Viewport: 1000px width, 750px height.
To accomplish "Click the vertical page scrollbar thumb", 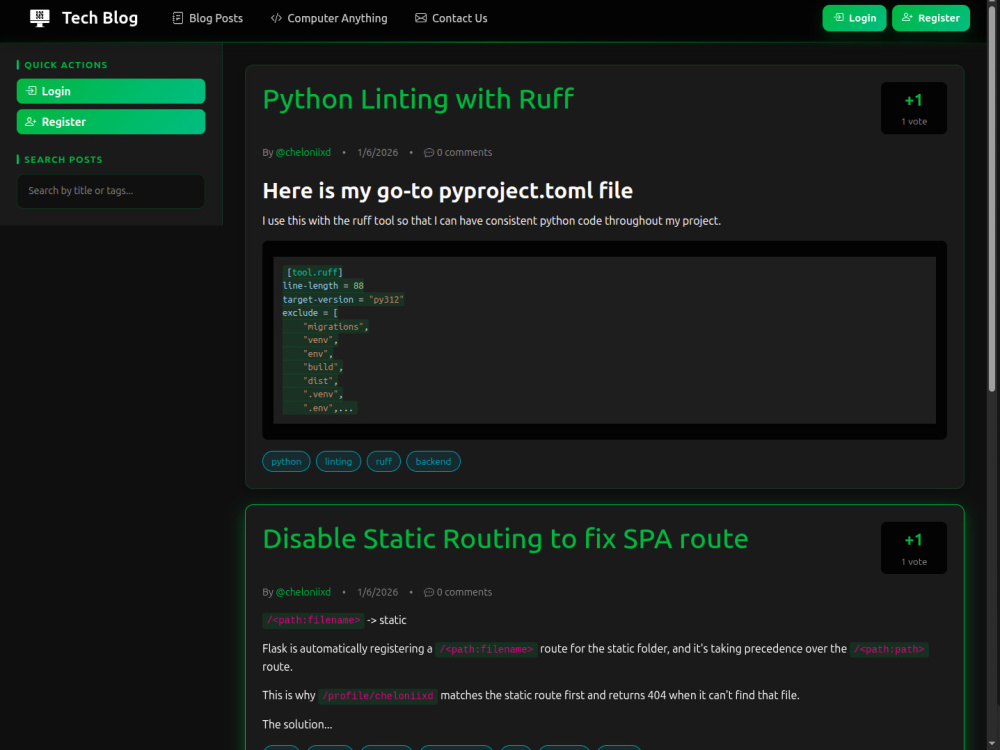I will pos(992,198).
